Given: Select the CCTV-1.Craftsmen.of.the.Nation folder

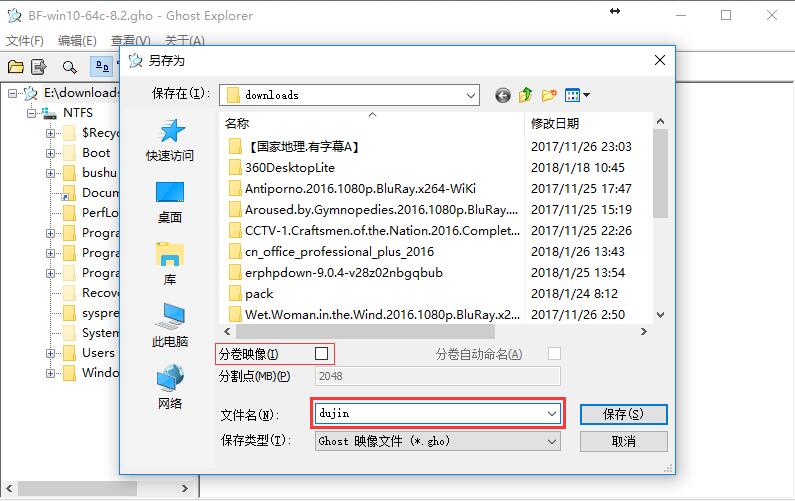Looking at the screenshot, I should coord(374,231).
